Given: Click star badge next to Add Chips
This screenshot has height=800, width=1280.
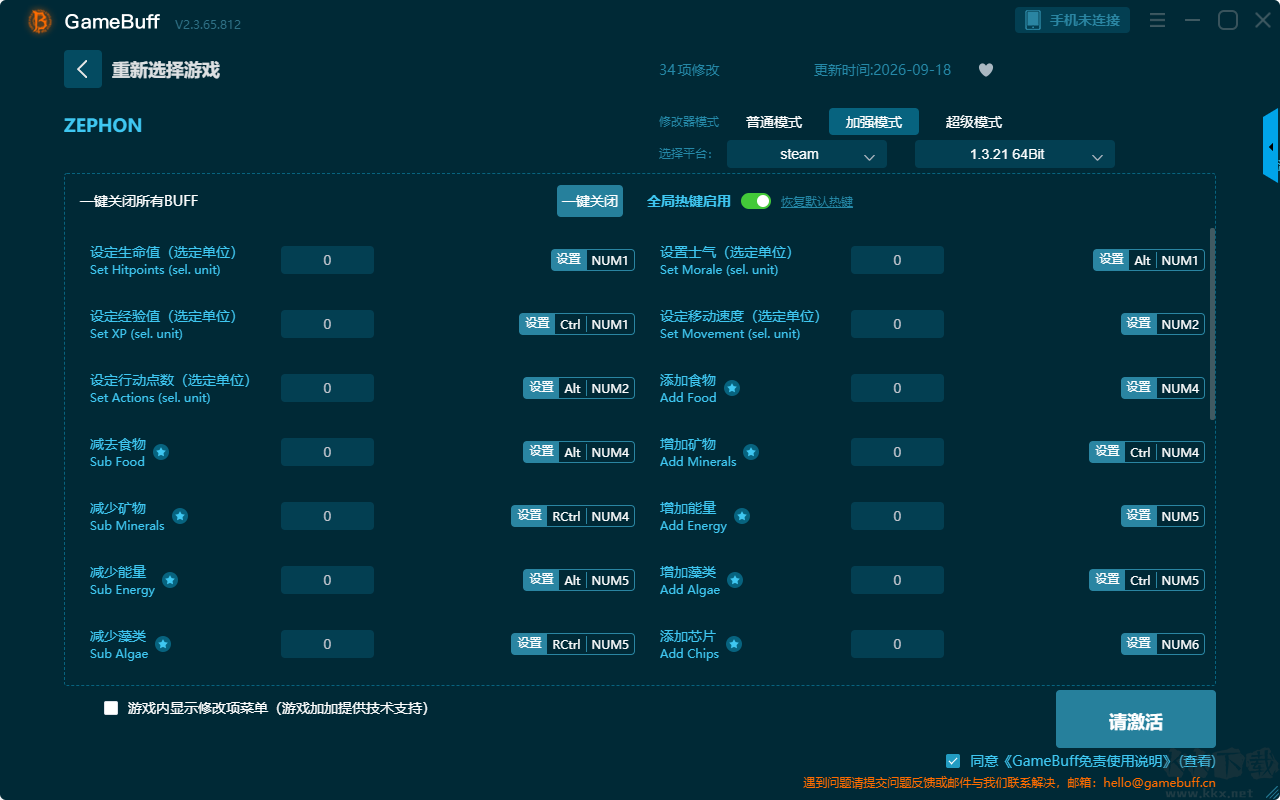Looking at the screenshot, I should (x=734, y=644).
